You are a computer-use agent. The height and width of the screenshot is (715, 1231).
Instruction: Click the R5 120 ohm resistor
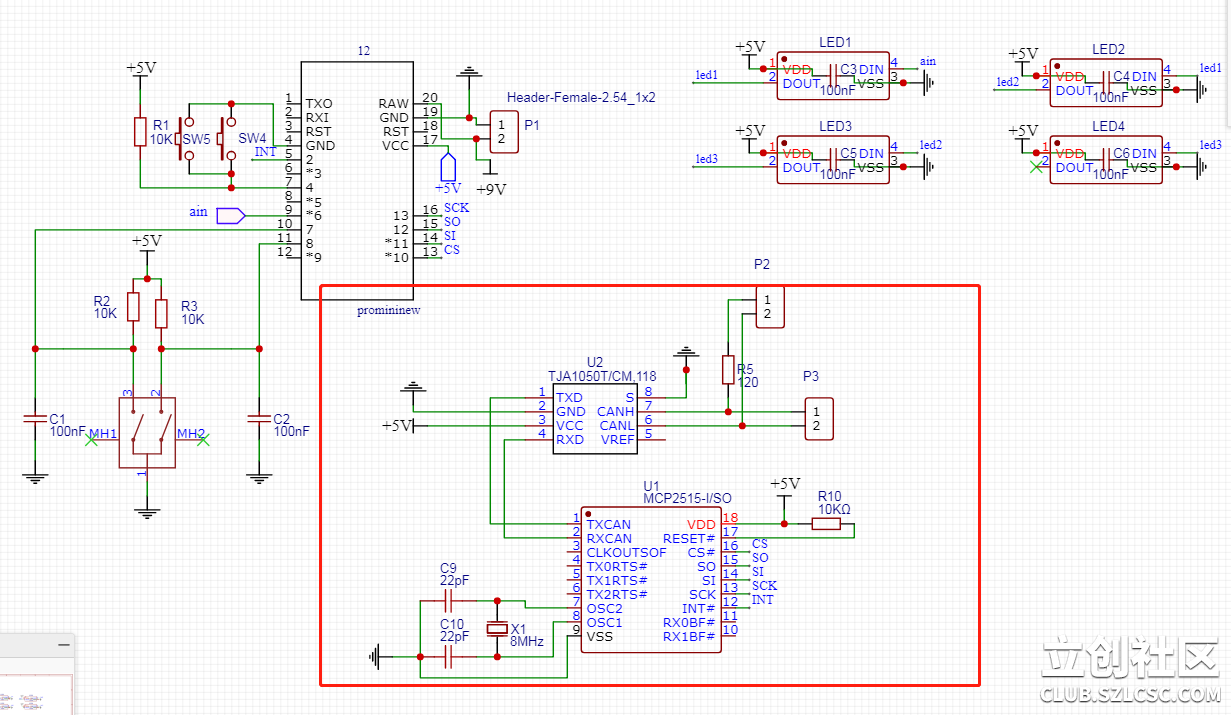(729, 369)
